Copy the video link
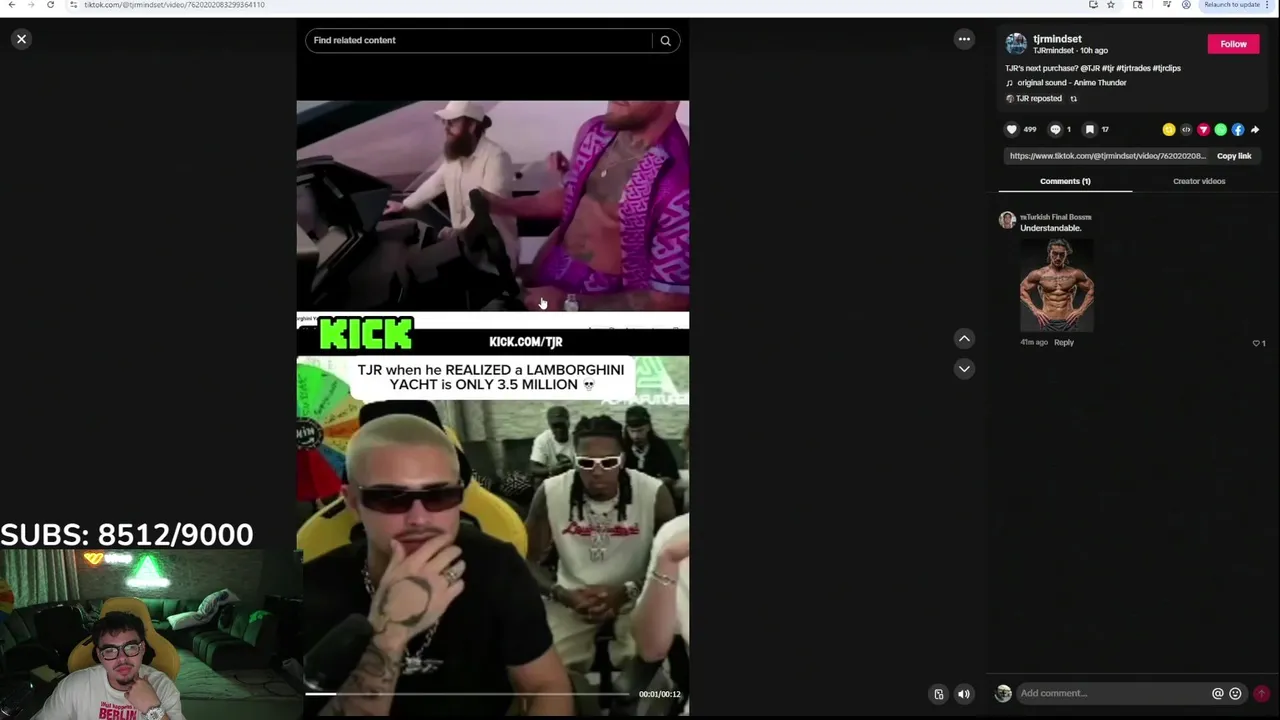Screen dimensions: 1280x720 coord(1234,156)
